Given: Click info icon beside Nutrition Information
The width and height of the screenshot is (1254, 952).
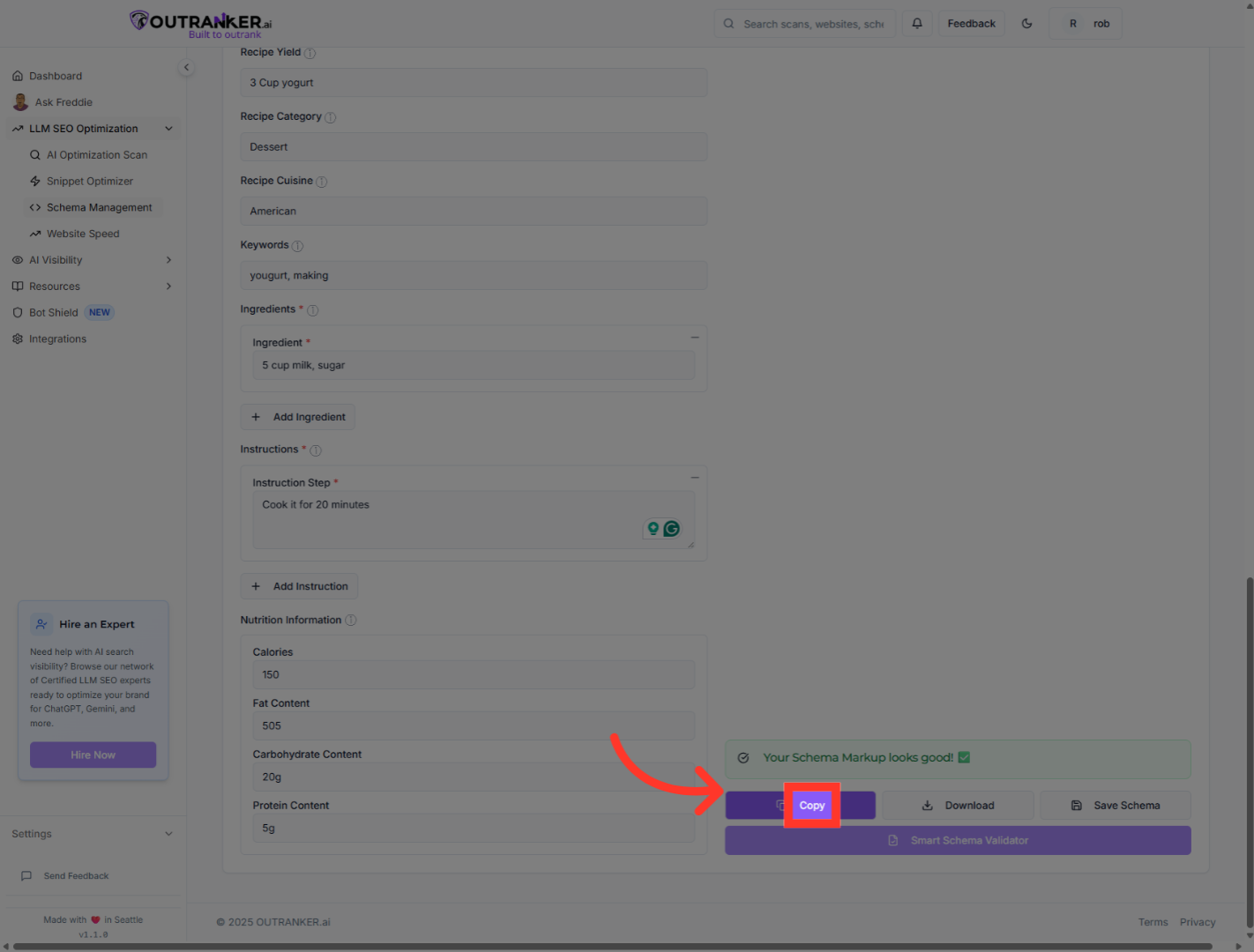Looking at the screenshot, I should [351, 621].
